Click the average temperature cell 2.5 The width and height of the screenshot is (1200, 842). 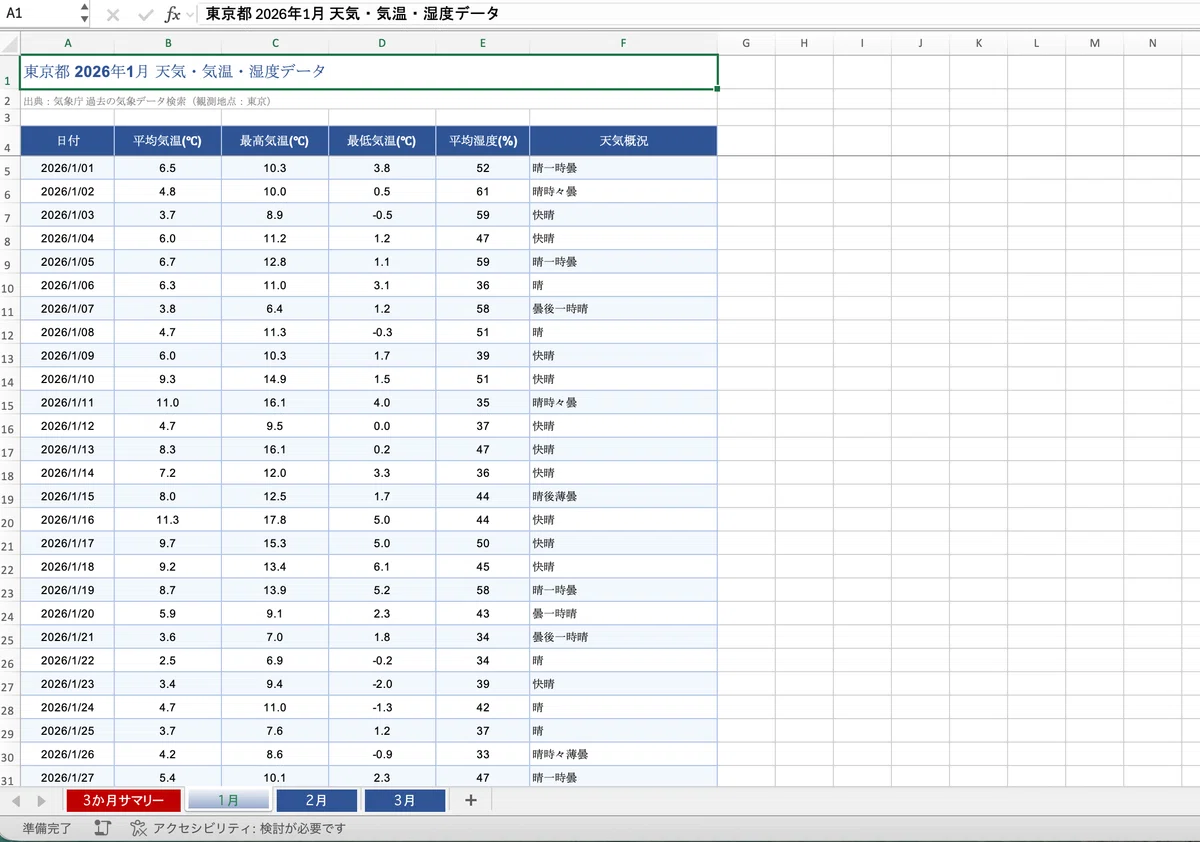pyautogui.click(x=168, y=660)
